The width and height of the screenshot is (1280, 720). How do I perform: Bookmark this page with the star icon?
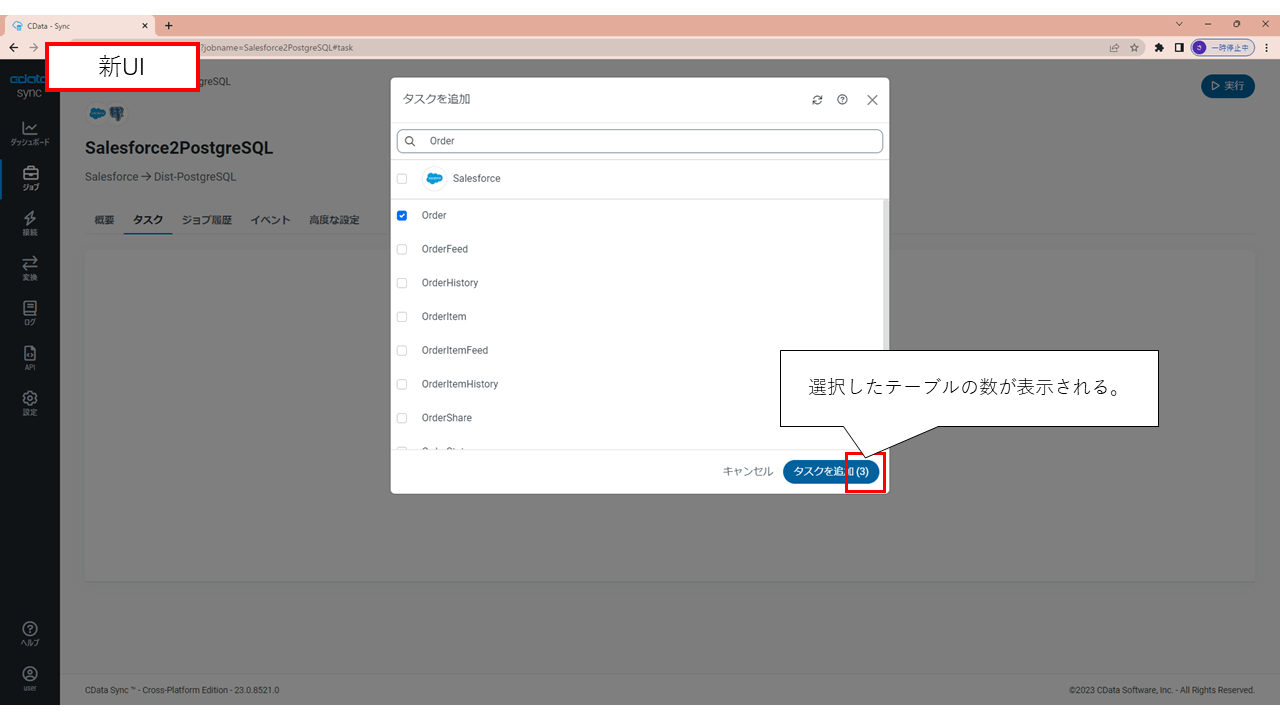(x=1134, y=47)
